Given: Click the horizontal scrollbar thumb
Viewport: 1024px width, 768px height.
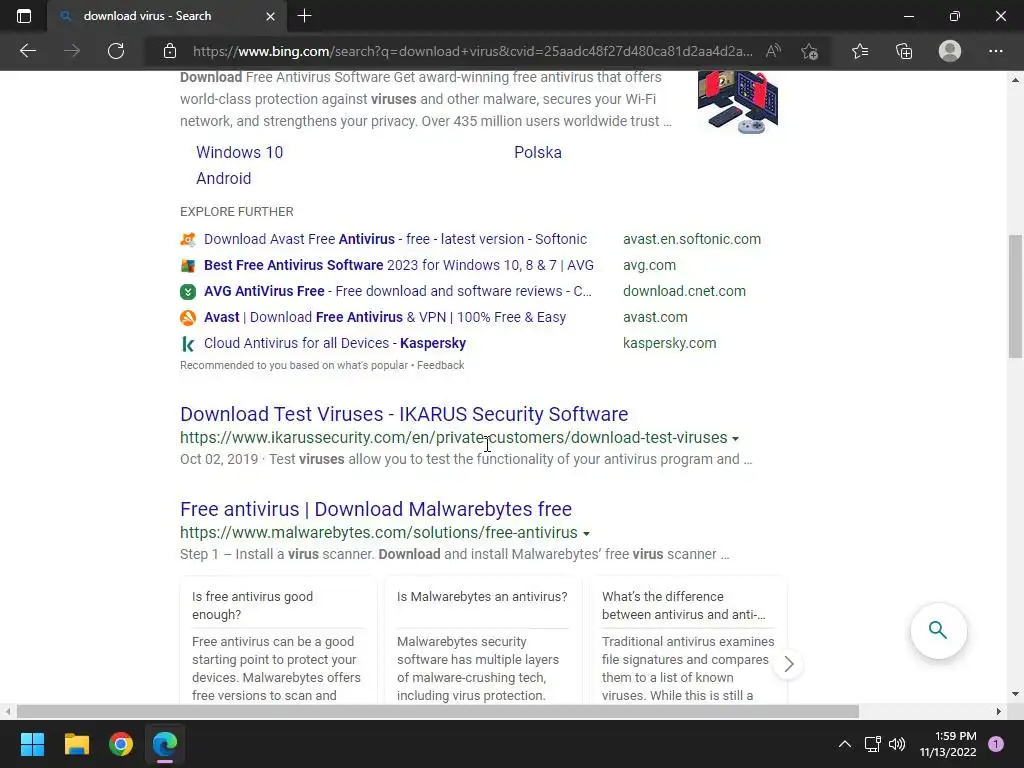Looking at the screenshot, I should coord(437,711).
